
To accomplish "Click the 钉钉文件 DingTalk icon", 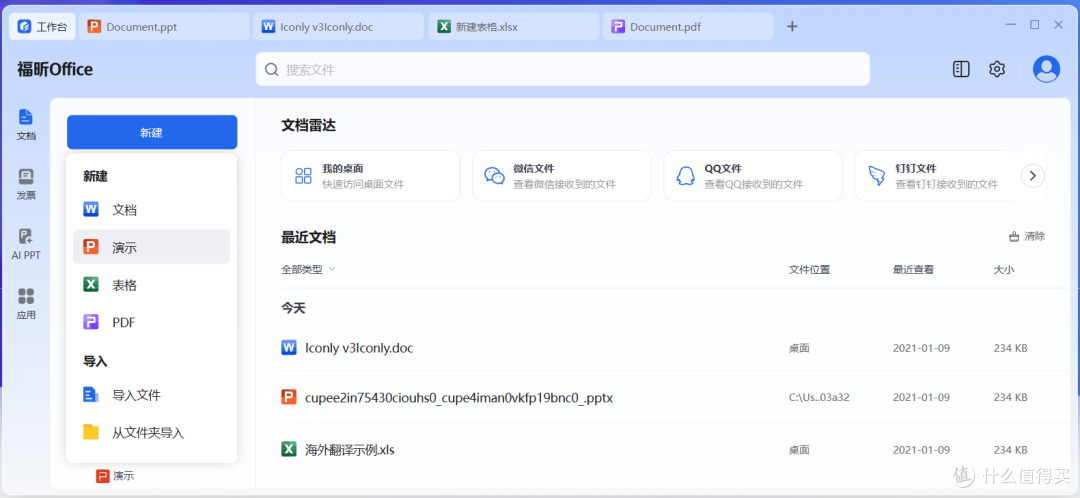I will point(876,176).
